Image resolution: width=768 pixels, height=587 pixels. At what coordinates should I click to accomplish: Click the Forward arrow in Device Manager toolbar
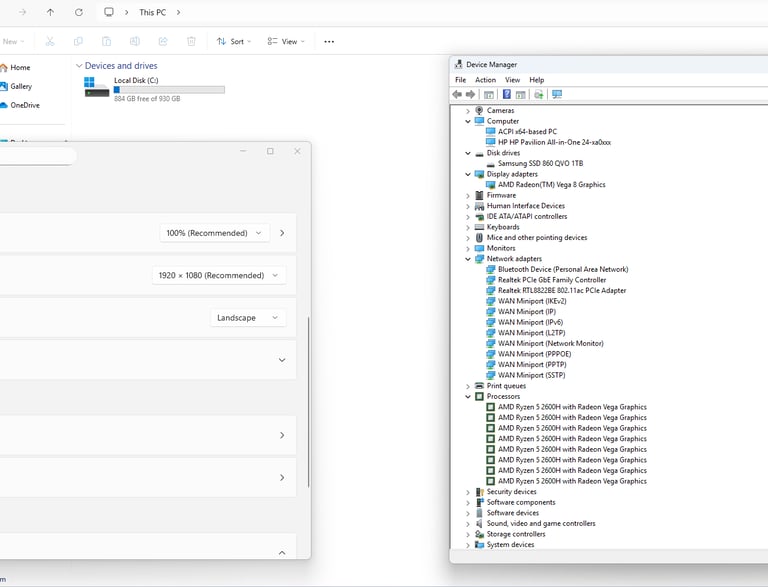tap(471, 95)
